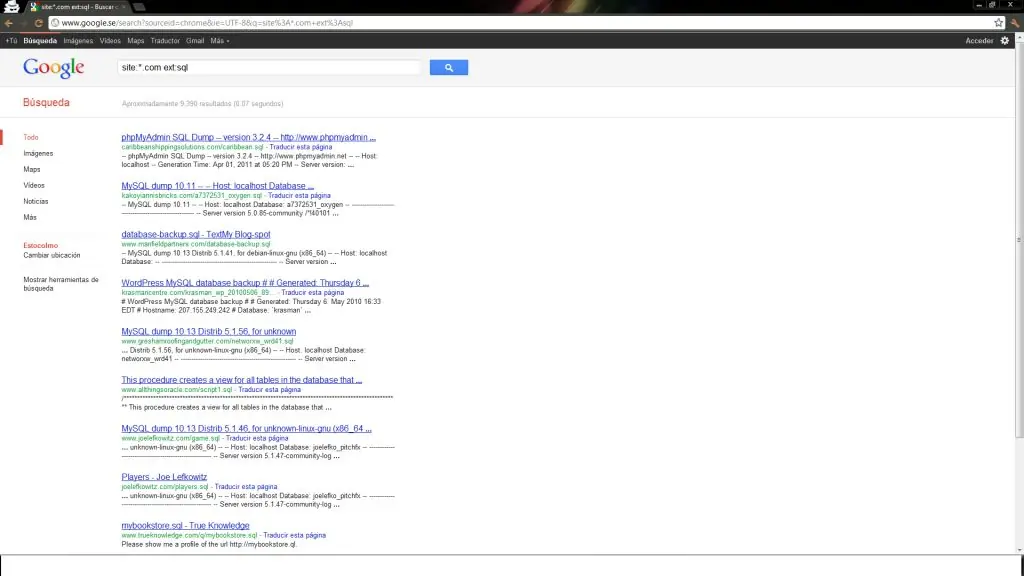
Task: Open Gmail in the top bar
Action: pyautogui.click(x=195, y=40)
